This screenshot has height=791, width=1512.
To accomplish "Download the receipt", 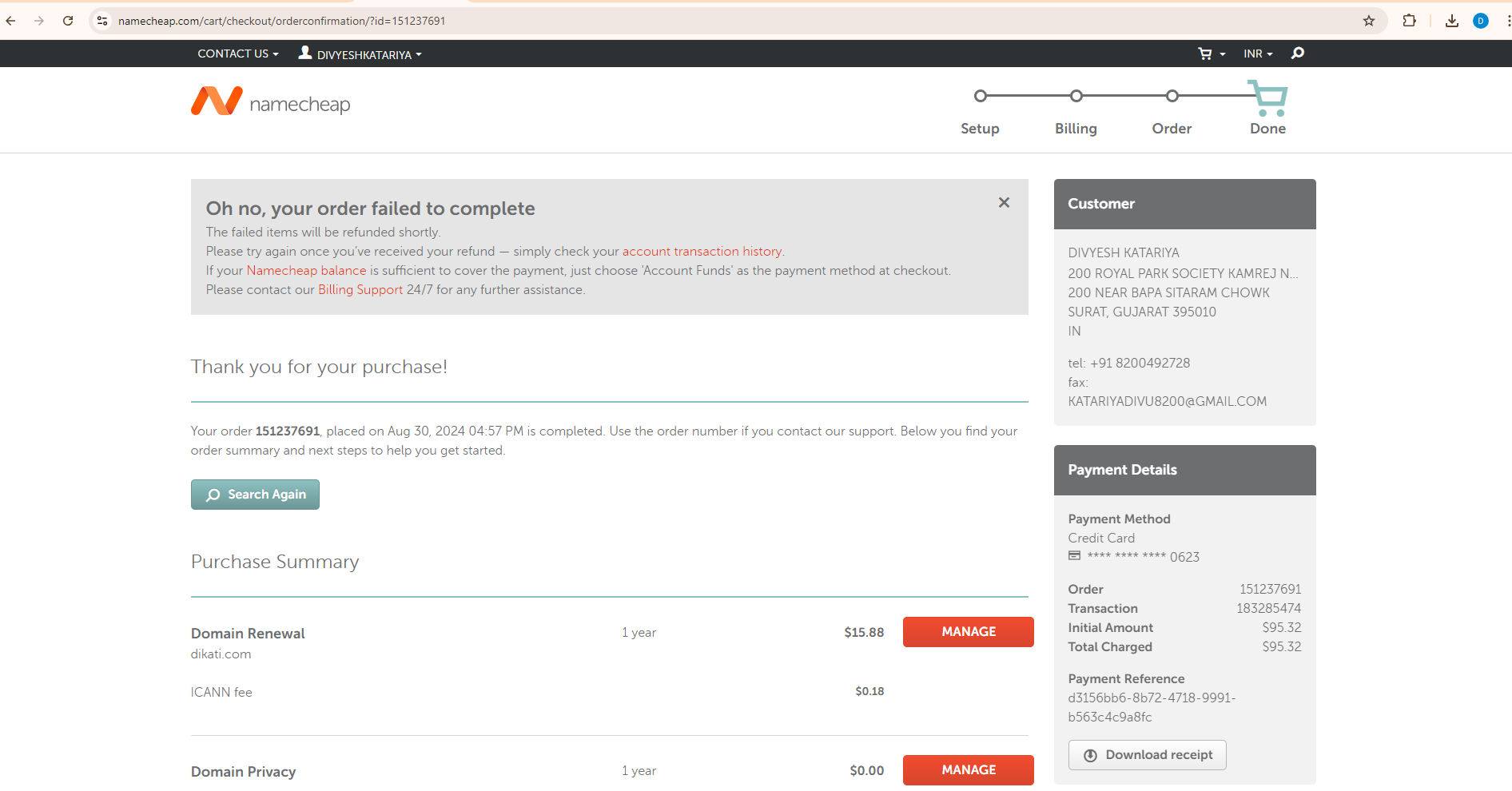I will pyautogui.click(x=1147, y=755).
